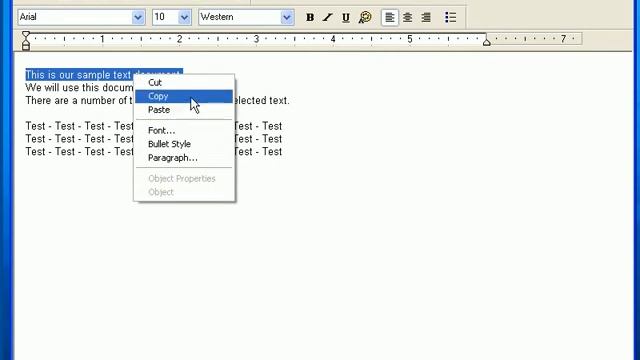Open the Western script dropdown

click(287, 17)
